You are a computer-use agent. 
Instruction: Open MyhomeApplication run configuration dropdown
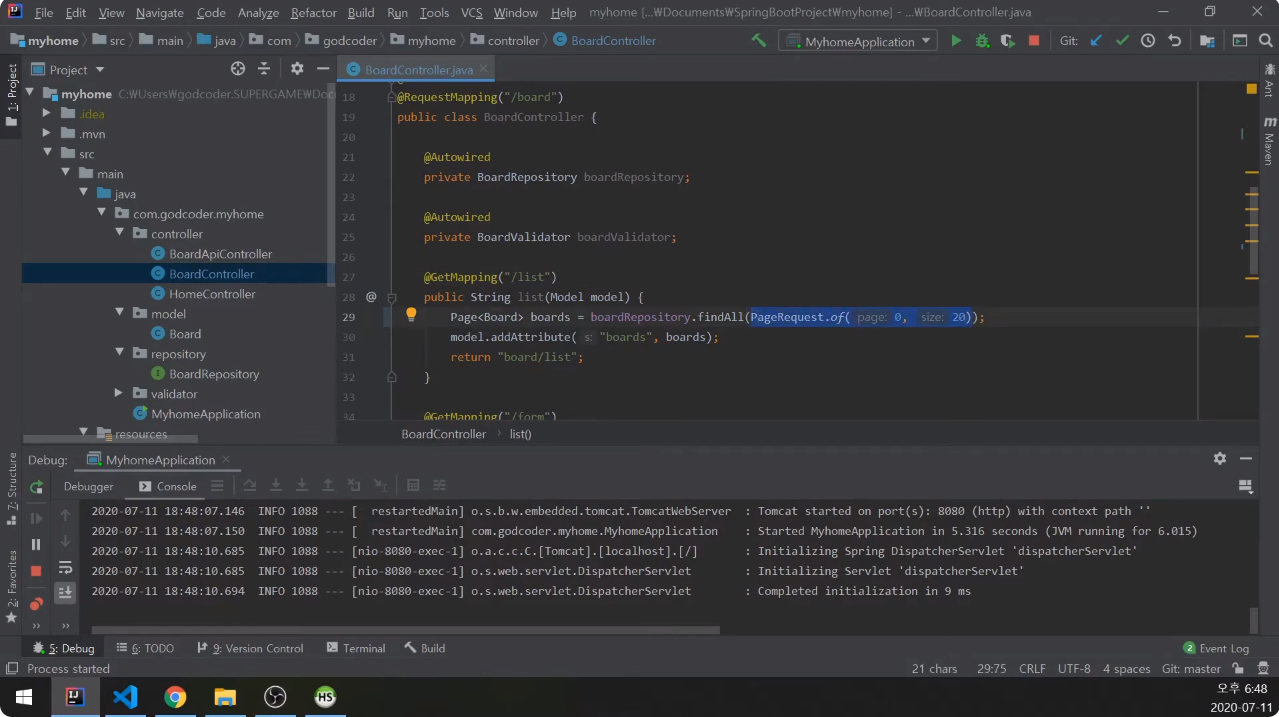point(858,41)
